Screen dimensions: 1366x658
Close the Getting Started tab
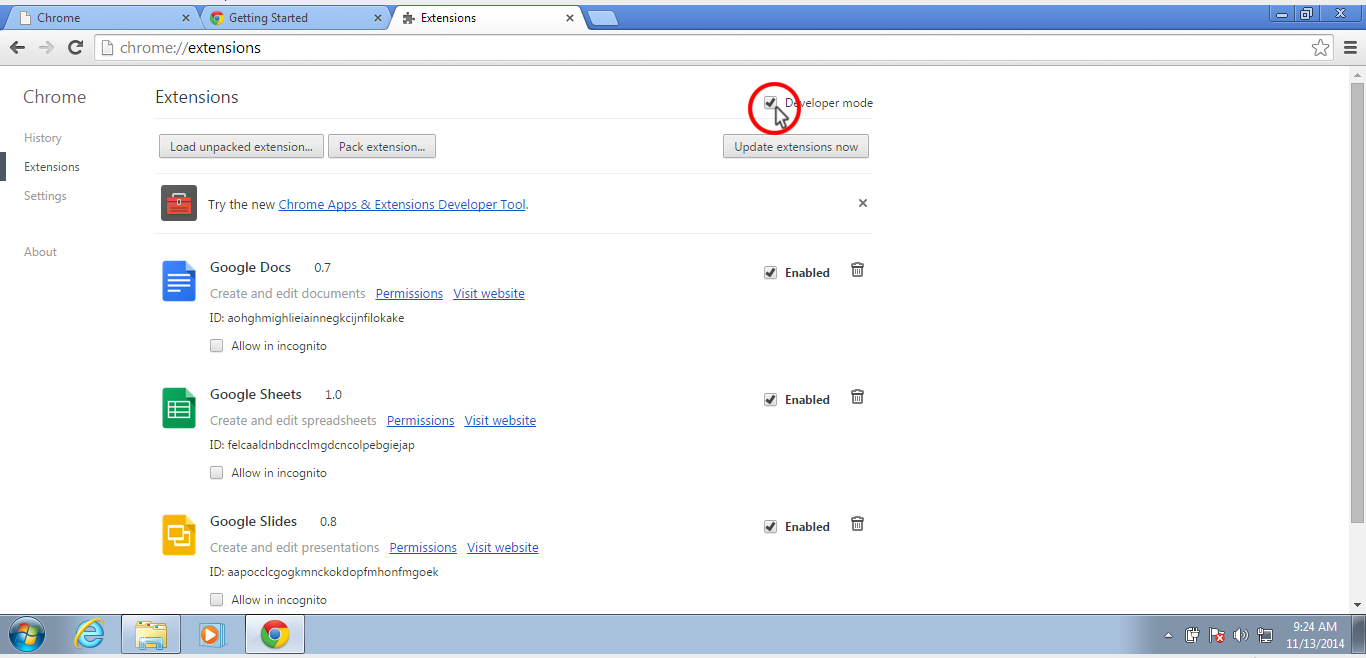[378, 17]
